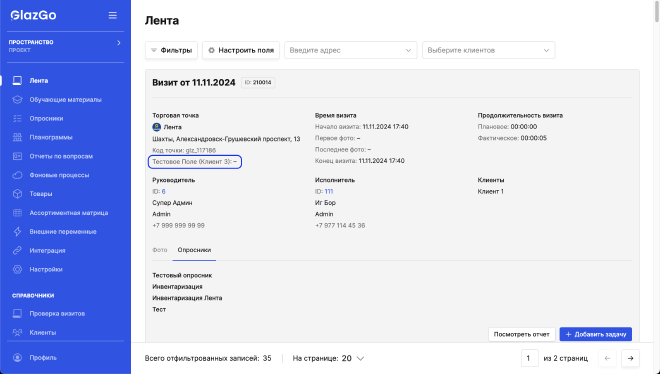The width and height of the screenshot is (660, 374).
Task: Click the Фоновые процессы cloud icon
Action: click(17, 175)
